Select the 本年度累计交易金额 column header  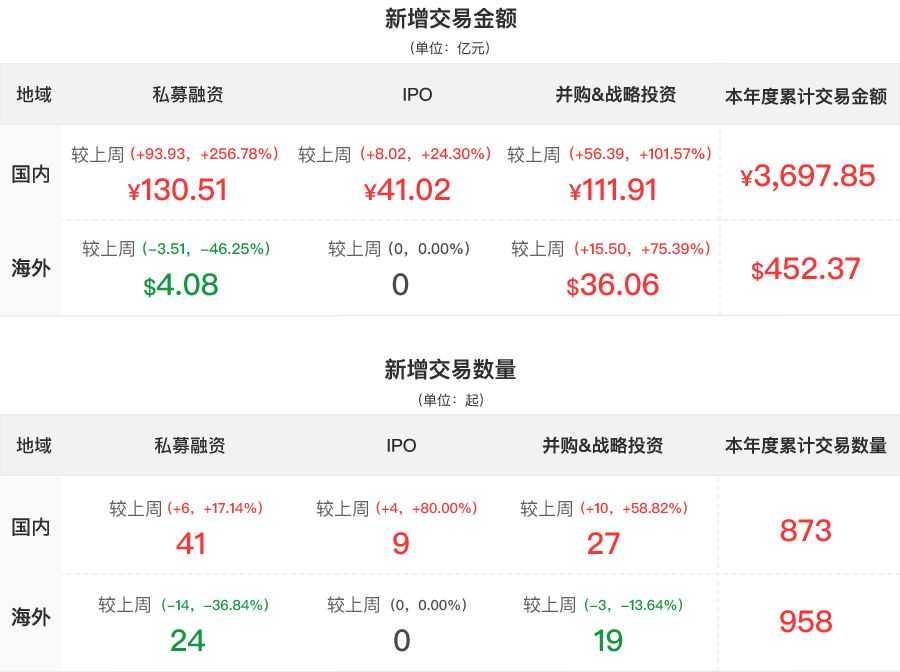pyautogui.click(x=805, y=96)
